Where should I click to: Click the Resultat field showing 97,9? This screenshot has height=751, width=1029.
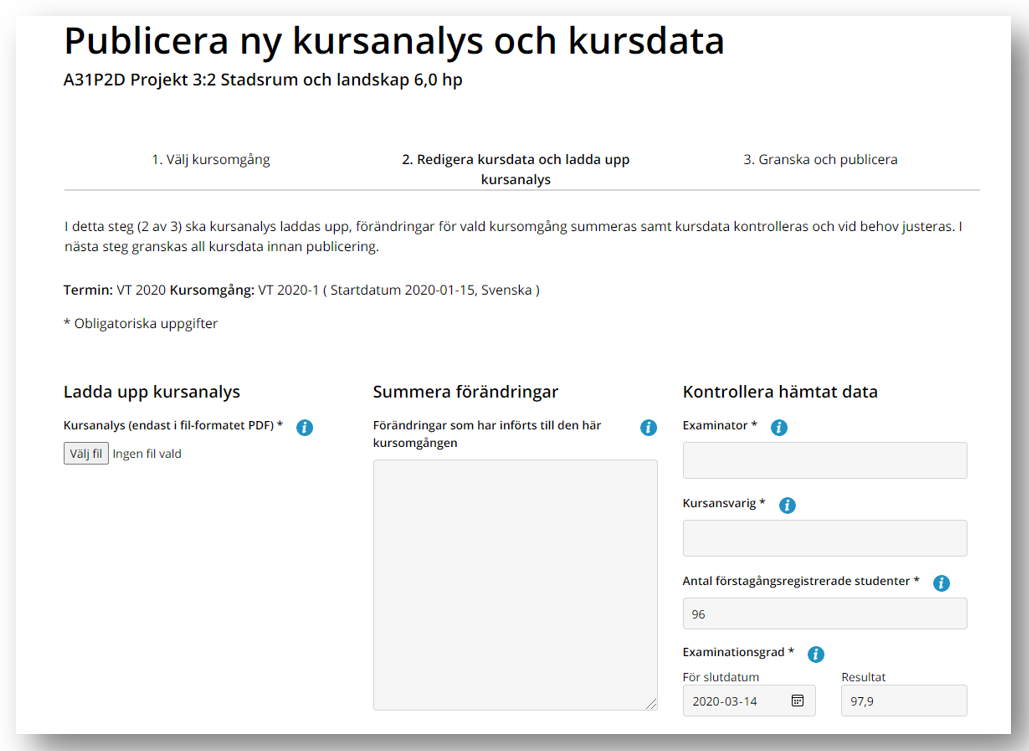pyautogui.click(x=904, y=701)
